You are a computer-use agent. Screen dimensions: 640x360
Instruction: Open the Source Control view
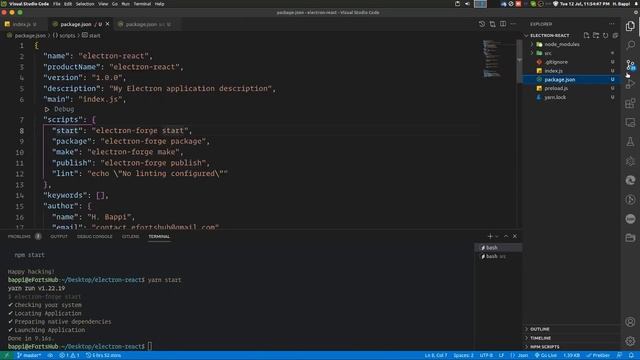(630, 64)
